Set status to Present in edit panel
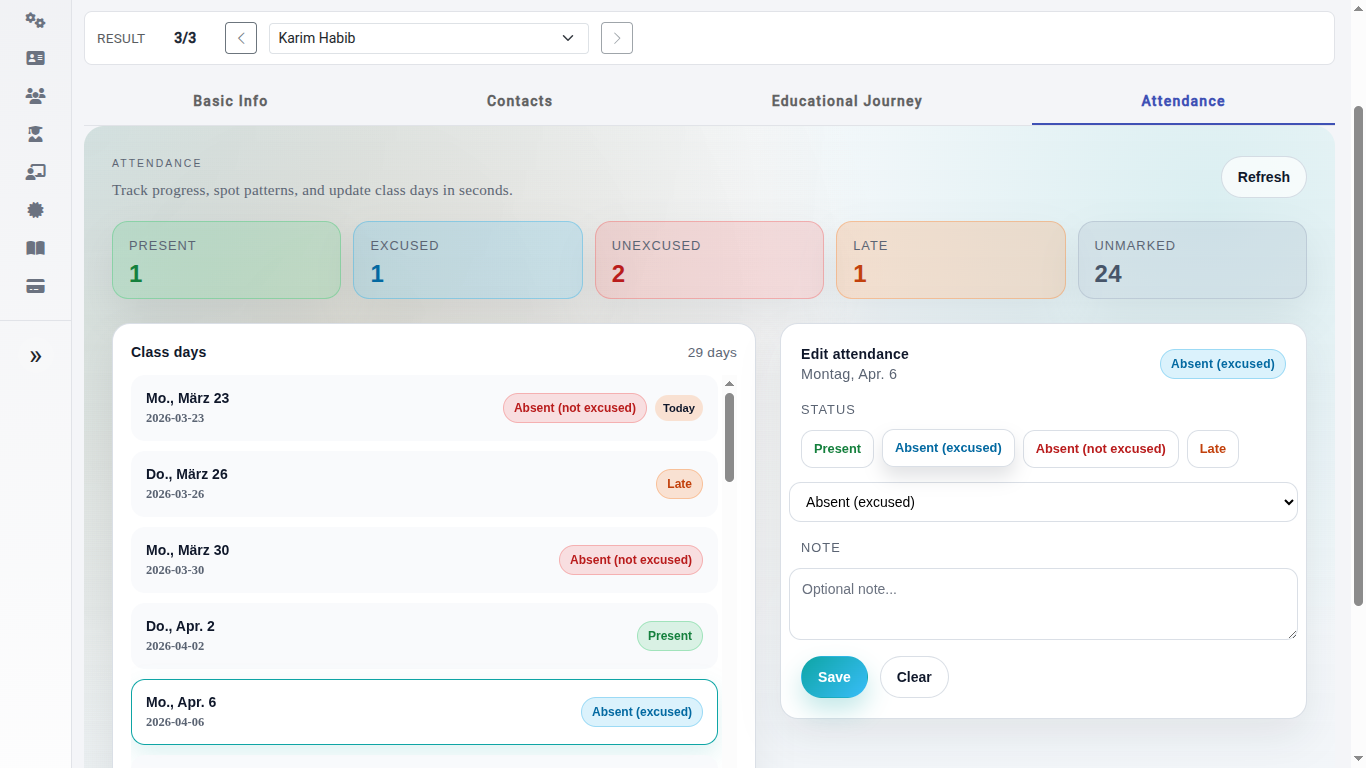The width and height of the screenshot is (1366, 768). [837, 449]
